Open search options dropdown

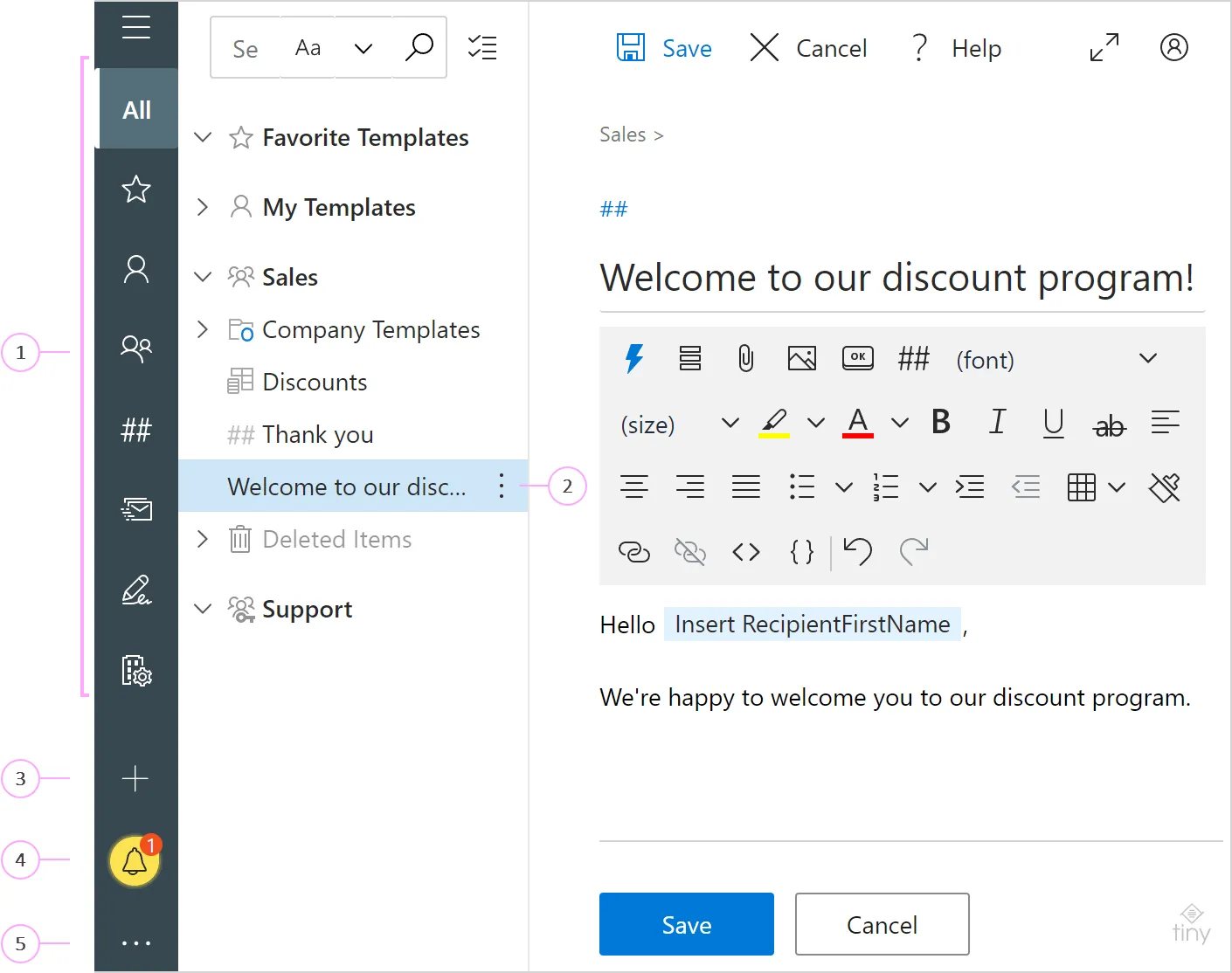363,49
